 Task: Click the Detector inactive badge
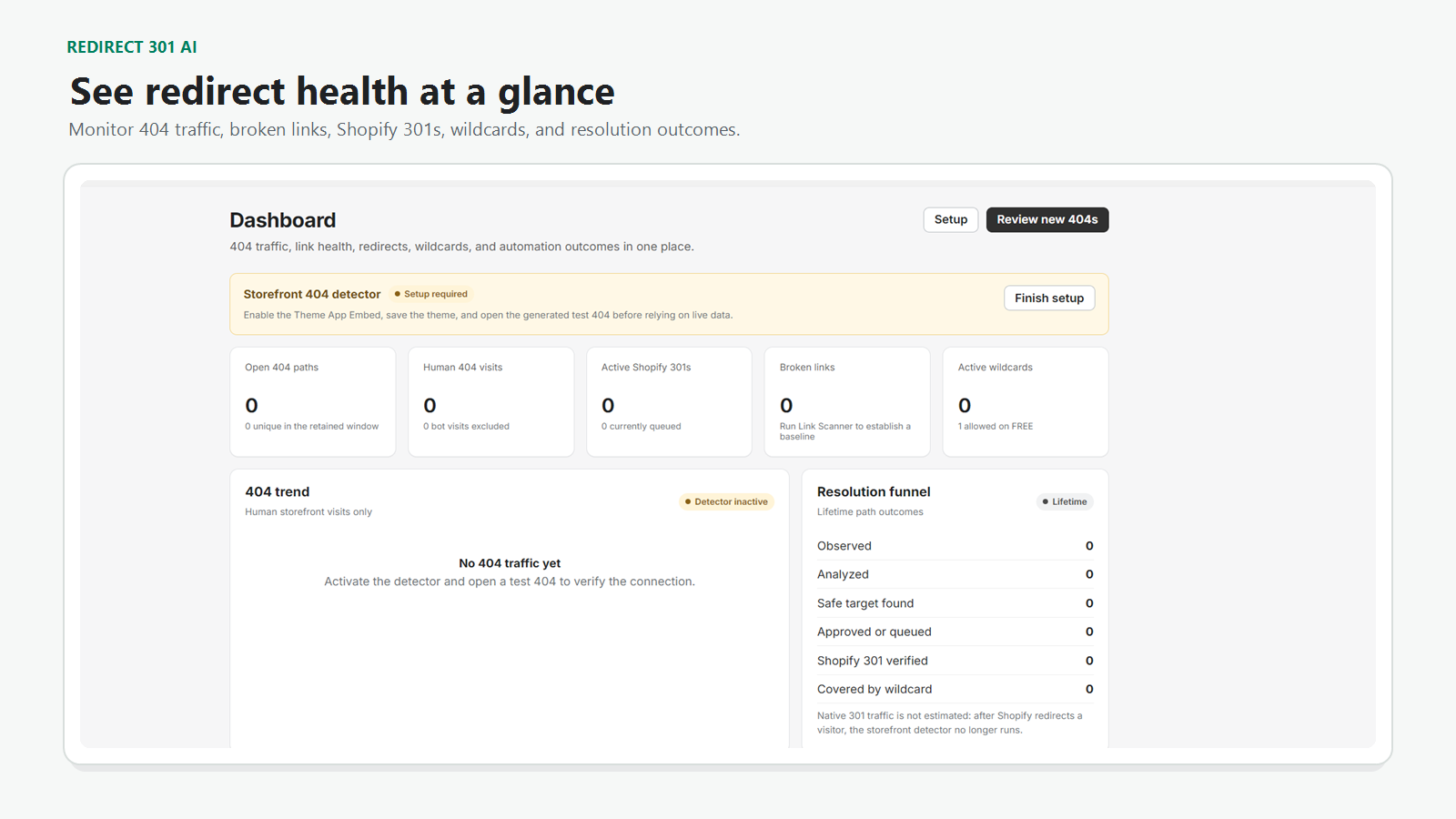[726, 501]
